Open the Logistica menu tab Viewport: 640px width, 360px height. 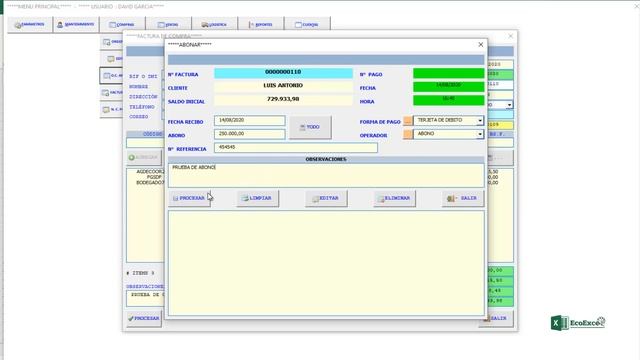coord(214,24)
